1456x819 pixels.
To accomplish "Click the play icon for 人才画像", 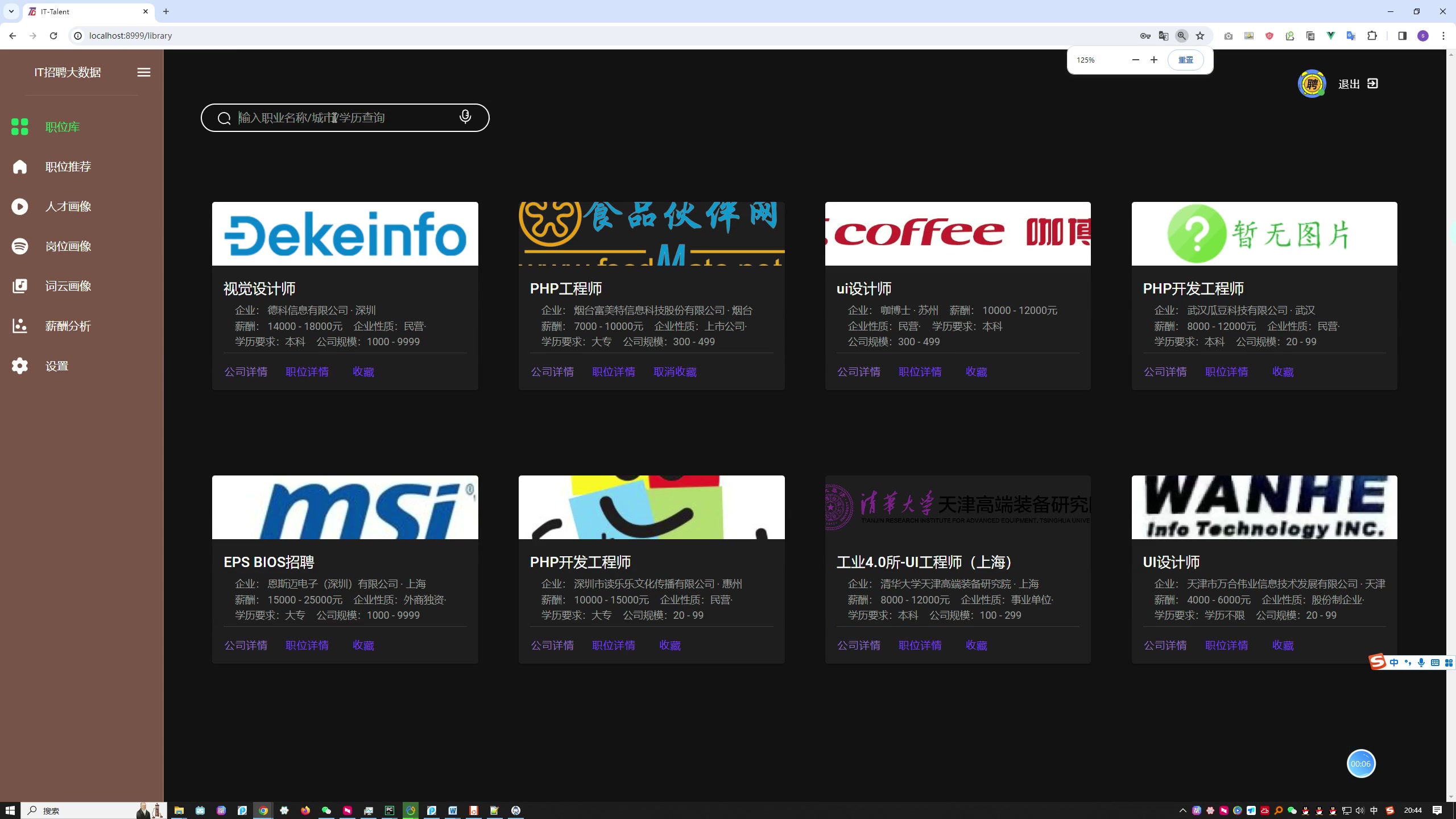I will coord(20,206).
